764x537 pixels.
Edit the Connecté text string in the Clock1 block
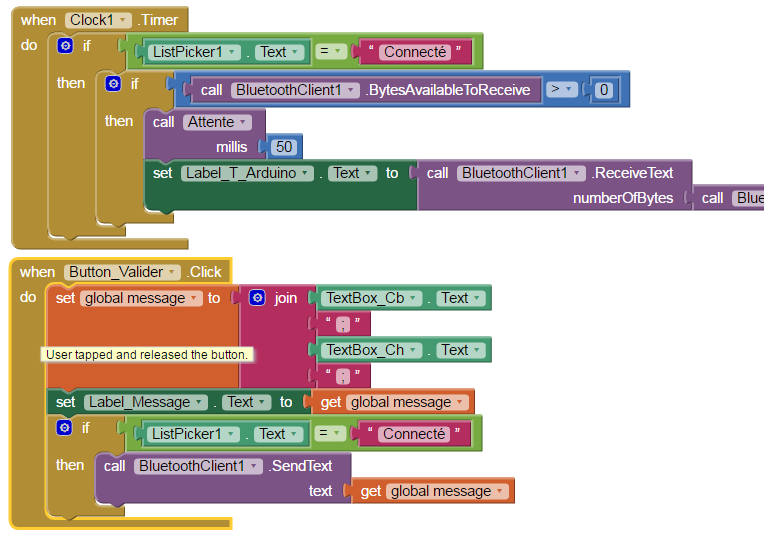click(415, 52)
